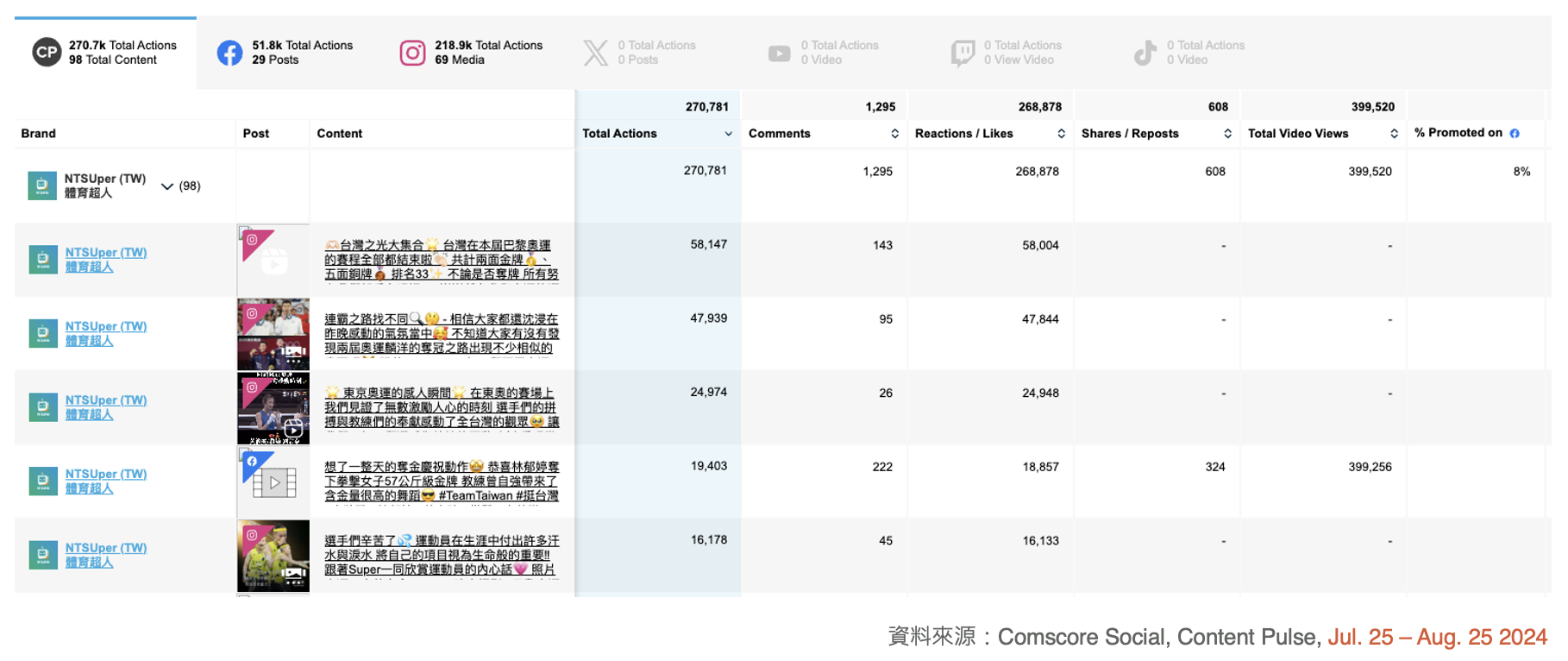Image resolution: width=1568 pixels, height=661 pixels.
Task: Click the % Promoted on Facebook info icon
Action: click(x=1515, y=133)
